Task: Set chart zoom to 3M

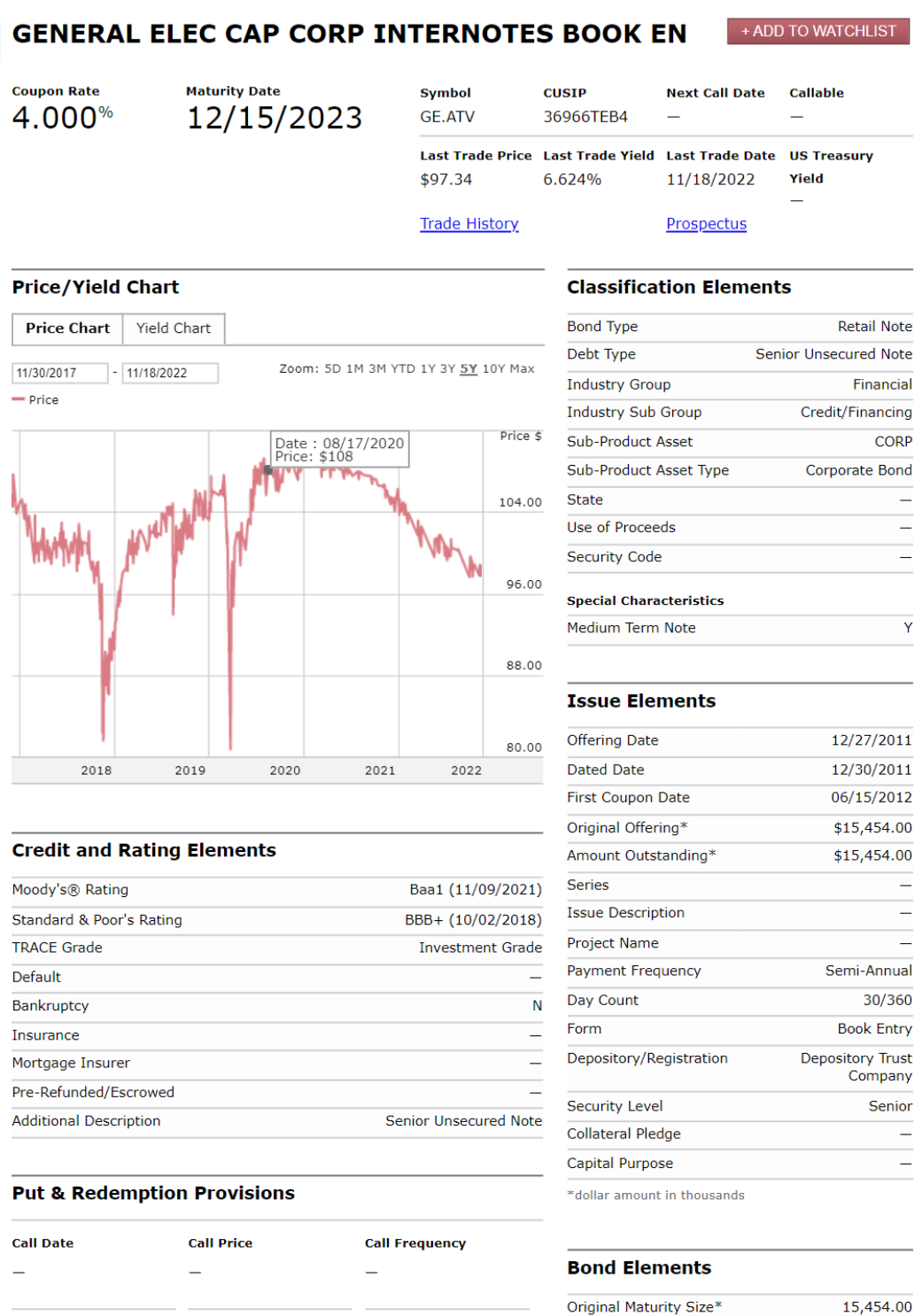Action: tap(377, 369)
